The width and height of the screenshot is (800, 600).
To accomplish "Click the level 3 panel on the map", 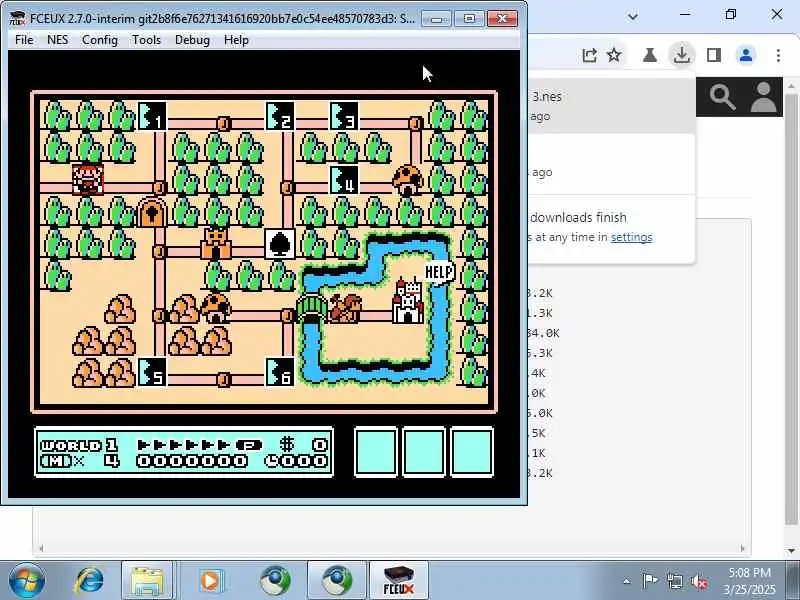I will point(344,116).
